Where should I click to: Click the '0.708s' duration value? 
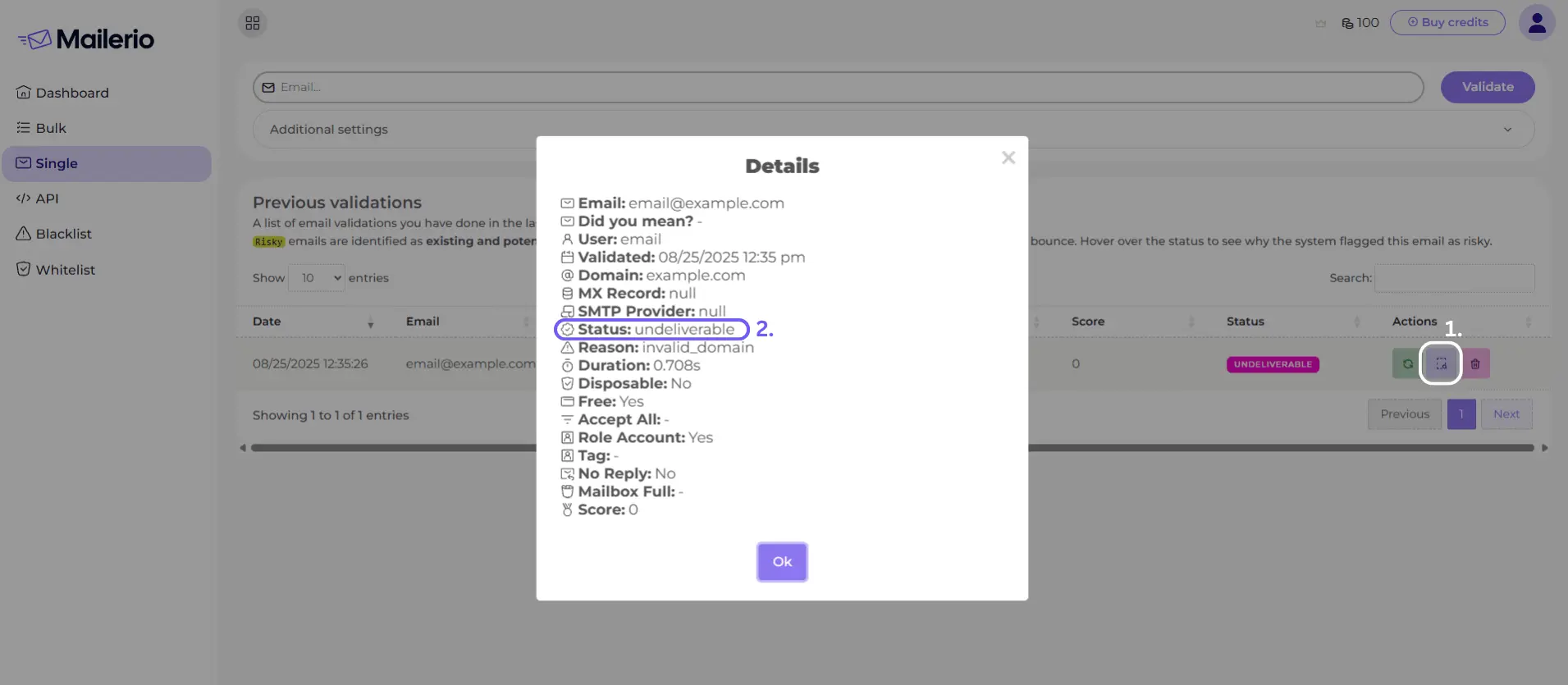(x=677, y=365)
